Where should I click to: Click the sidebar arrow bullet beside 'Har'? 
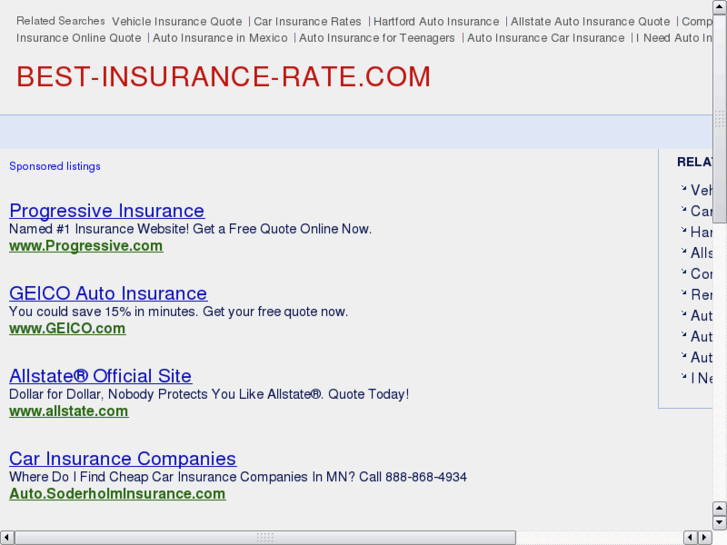[x=683, y=230]
